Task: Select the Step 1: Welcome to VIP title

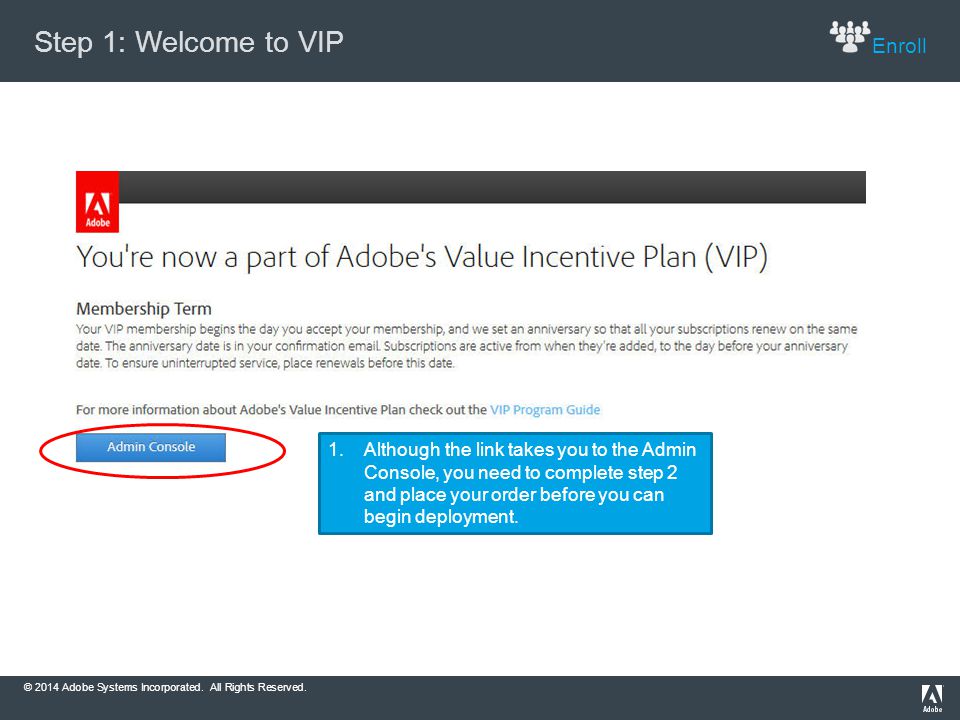Action: 189,42
